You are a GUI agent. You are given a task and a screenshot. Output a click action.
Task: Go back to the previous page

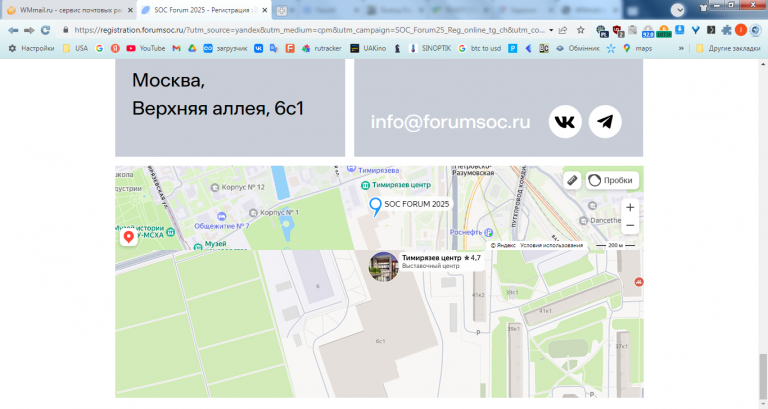click(13, 30)
